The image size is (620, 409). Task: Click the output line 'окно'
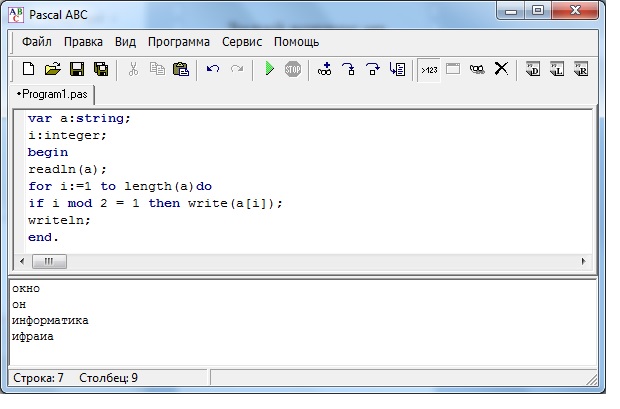[26, 289]
